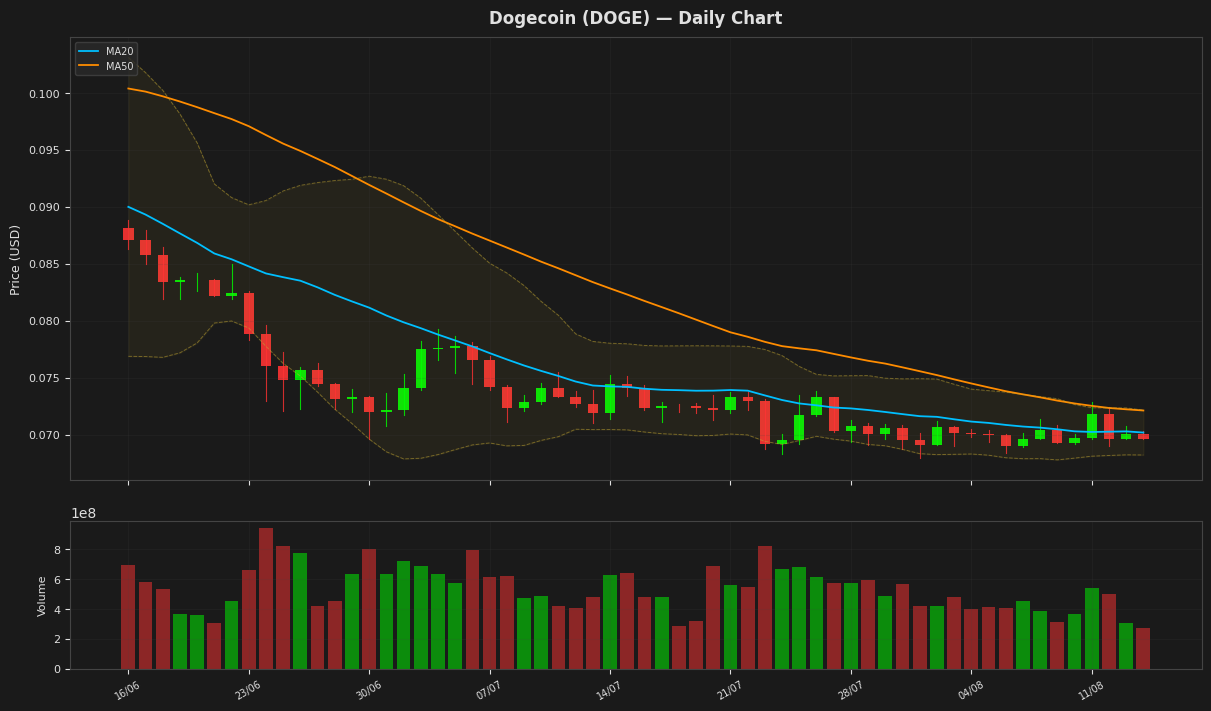The height and width of the screenshot is (711, 1211).
Task: Click the volume axis tick 0
Action: tap(57, 670)
